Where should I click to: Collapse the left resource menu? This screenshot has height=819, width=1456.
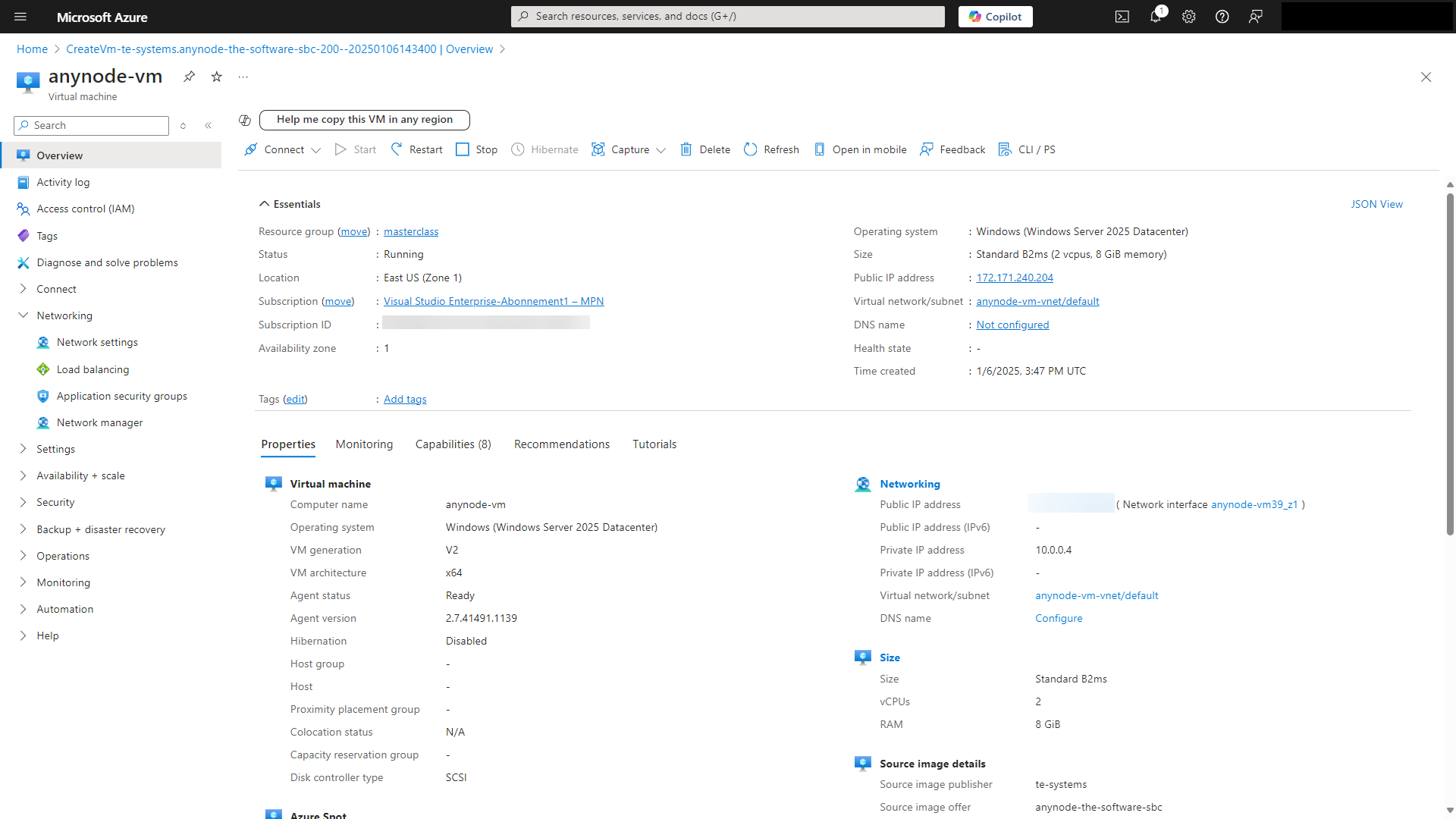click(x=209, y=126)
